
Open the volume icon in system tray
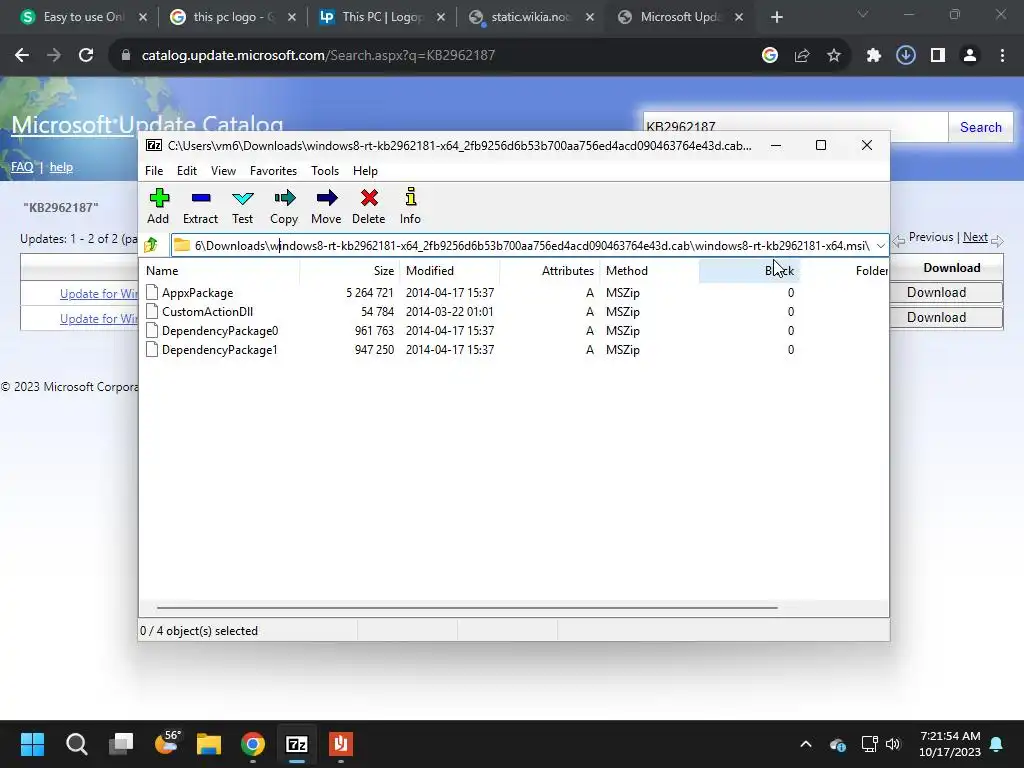pyautogui.click(x=893, y=744)
